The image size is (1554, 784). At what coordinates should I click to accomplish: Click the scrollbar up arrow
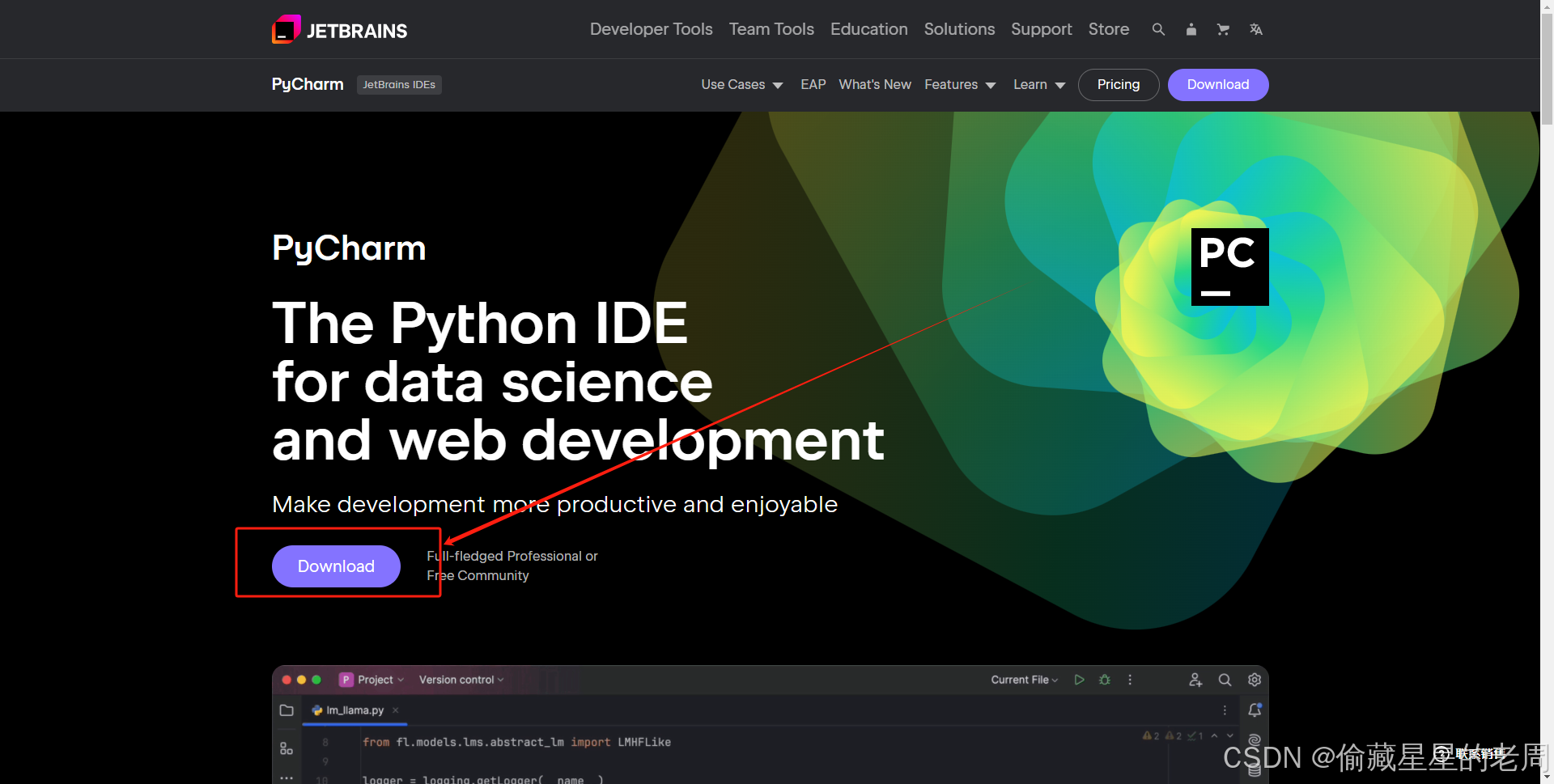(x=1547, y=6)
